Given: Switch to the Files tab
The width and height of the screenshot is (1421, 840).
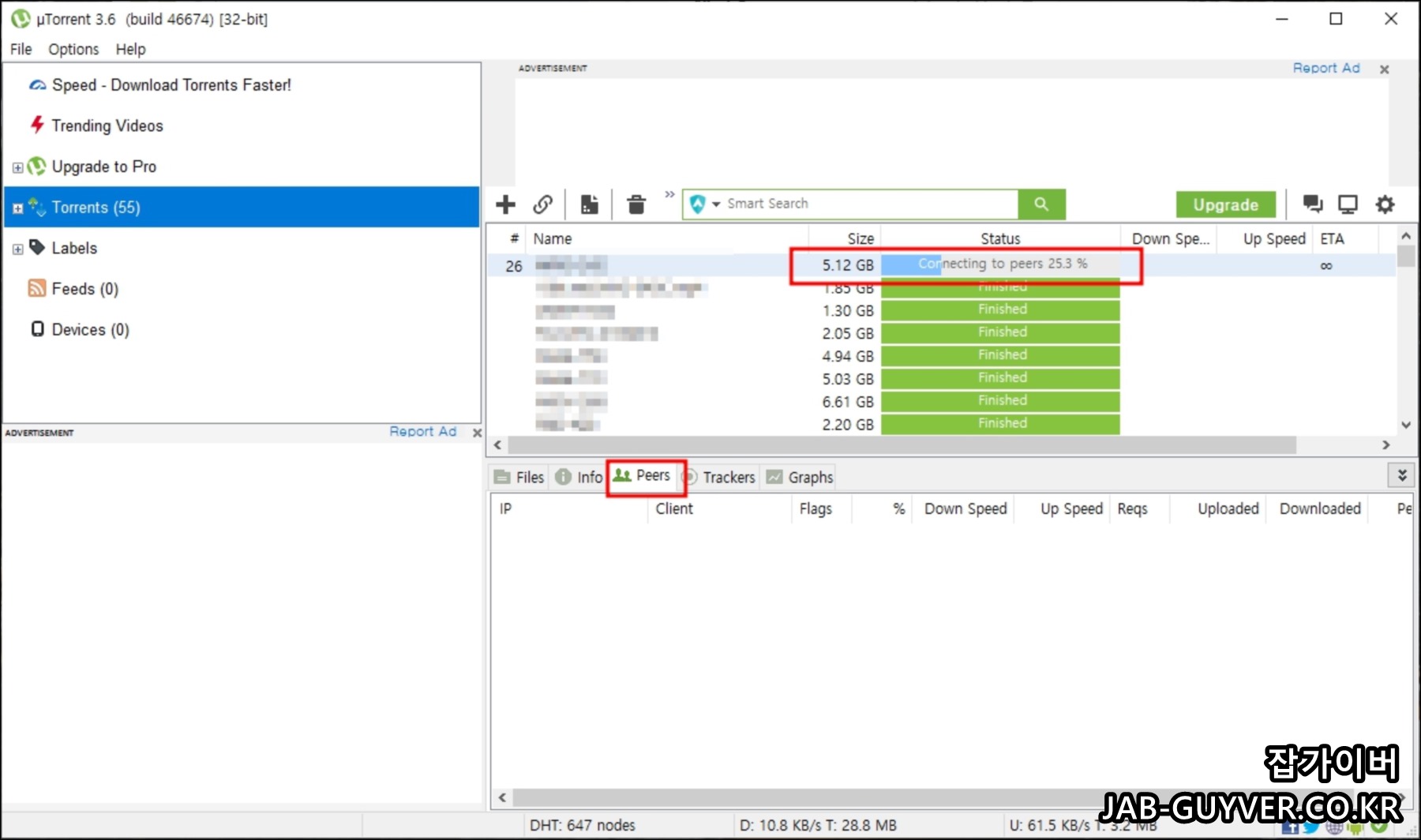Looking at the screenshot, I should 519,477.
